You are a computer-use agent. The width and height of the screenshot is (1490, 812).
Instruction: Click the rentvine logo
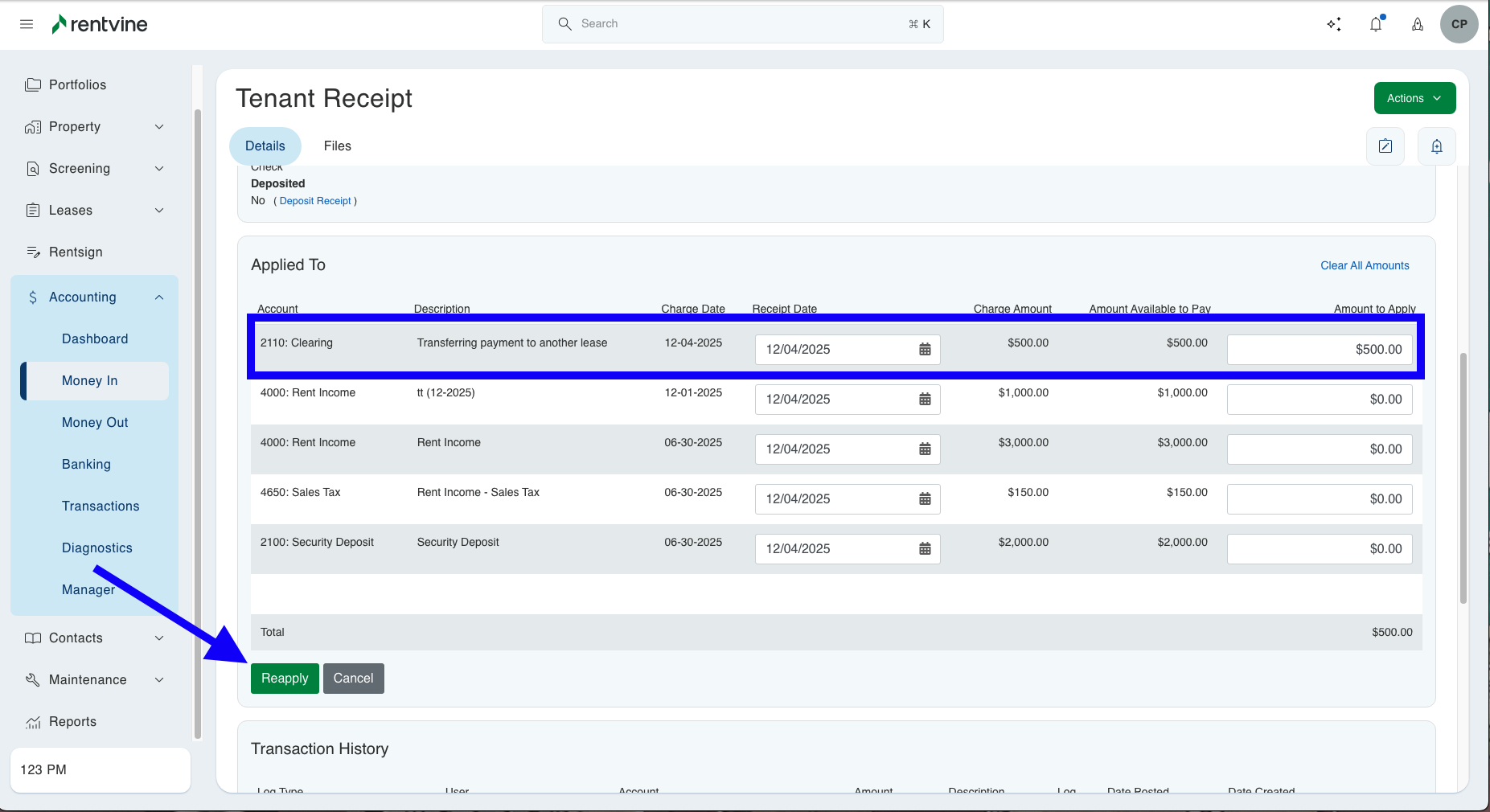(100, 24)
